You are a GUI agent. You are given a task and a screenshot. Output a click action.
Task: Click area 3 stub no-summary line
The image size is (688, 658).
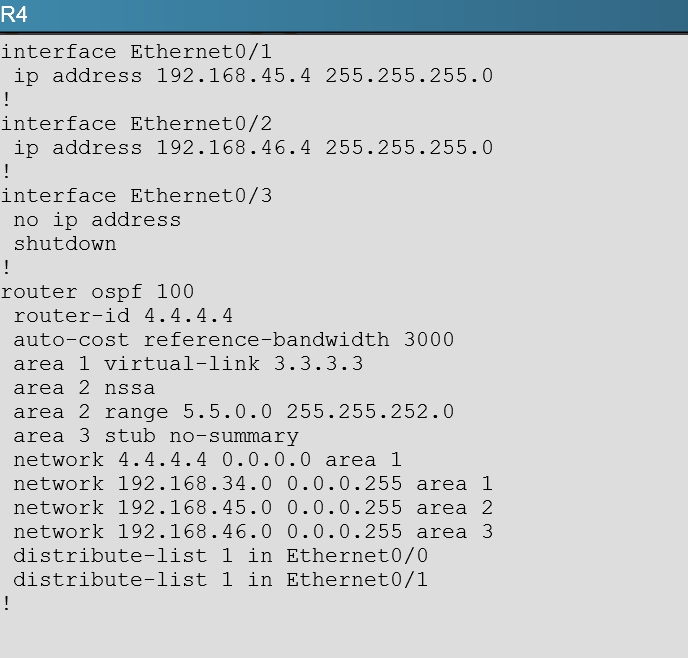156,436
